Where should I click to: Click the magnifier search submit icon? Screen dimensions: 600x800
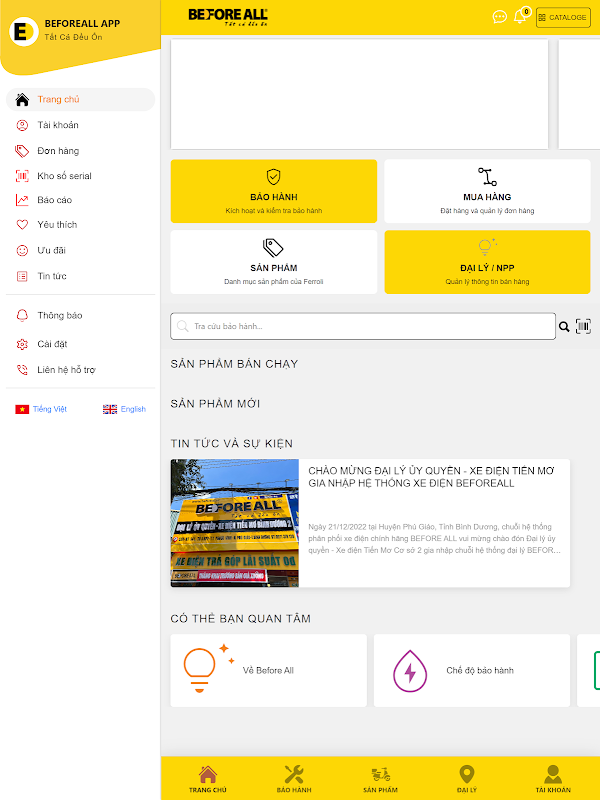564,327
